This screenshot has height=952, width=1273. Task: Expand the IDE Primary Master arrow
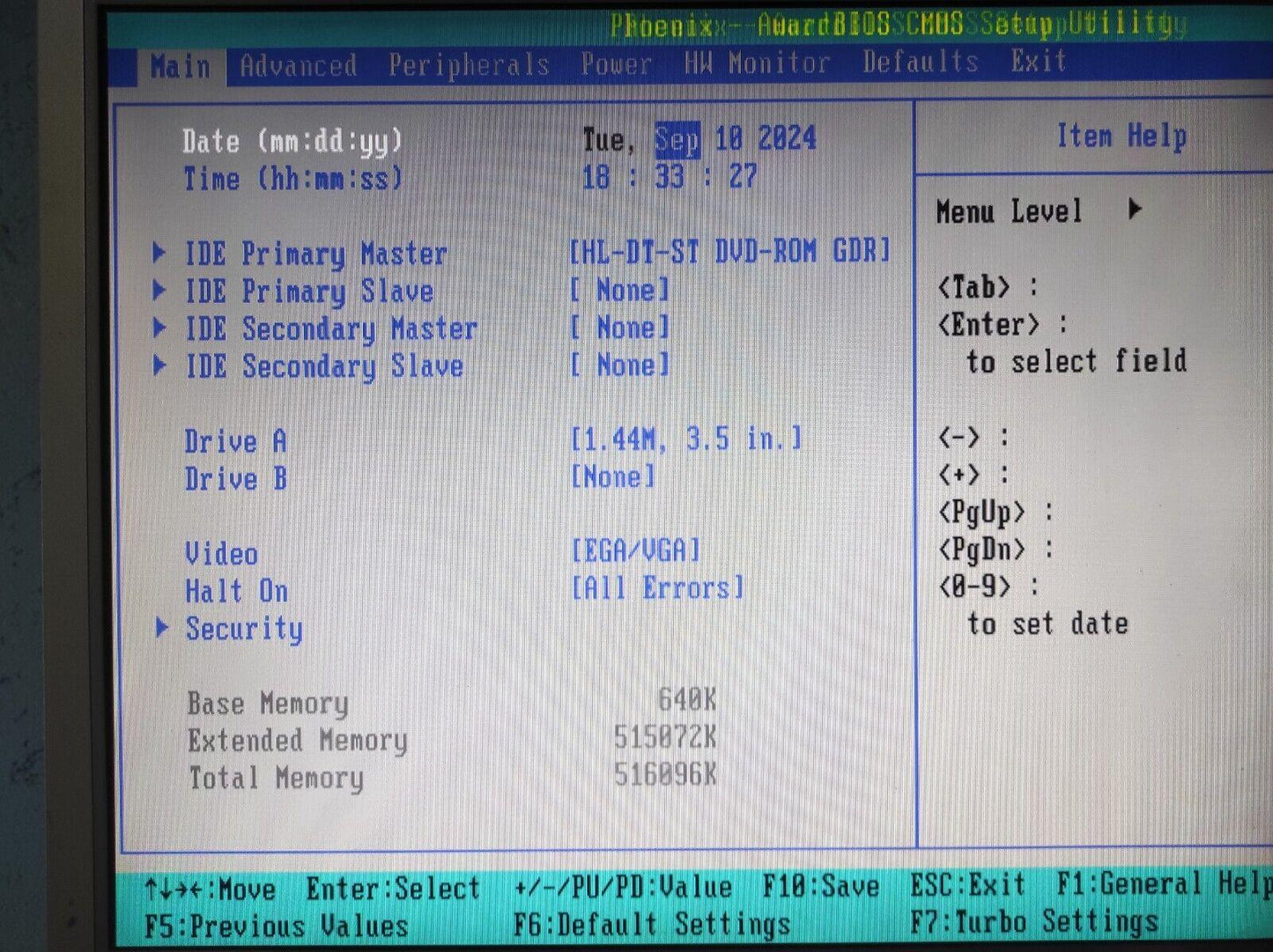(159, 254)
